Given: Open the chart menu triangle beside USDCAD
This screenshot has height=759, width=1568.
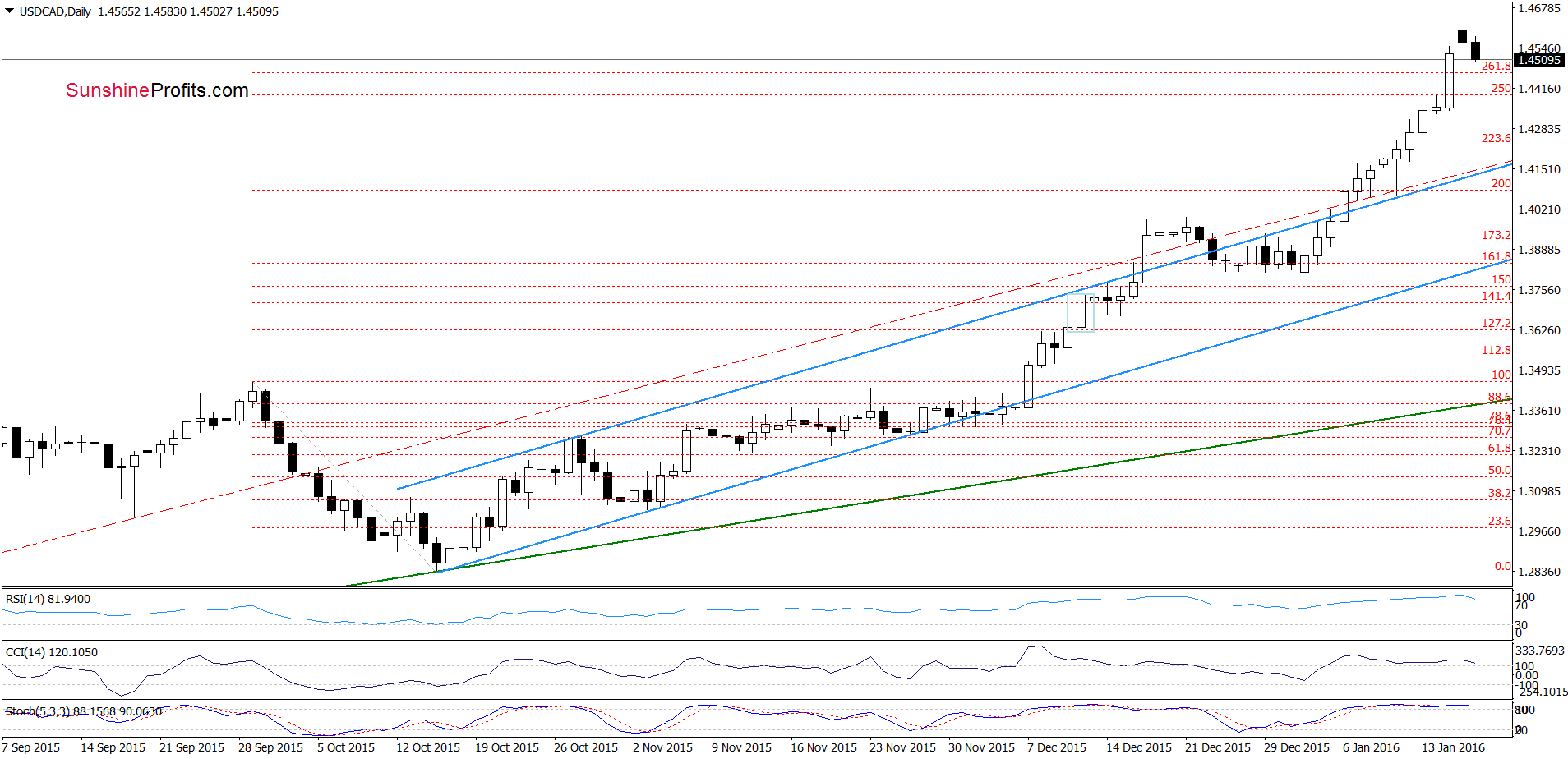Looking at the screenshot, I should coord(10,11).
